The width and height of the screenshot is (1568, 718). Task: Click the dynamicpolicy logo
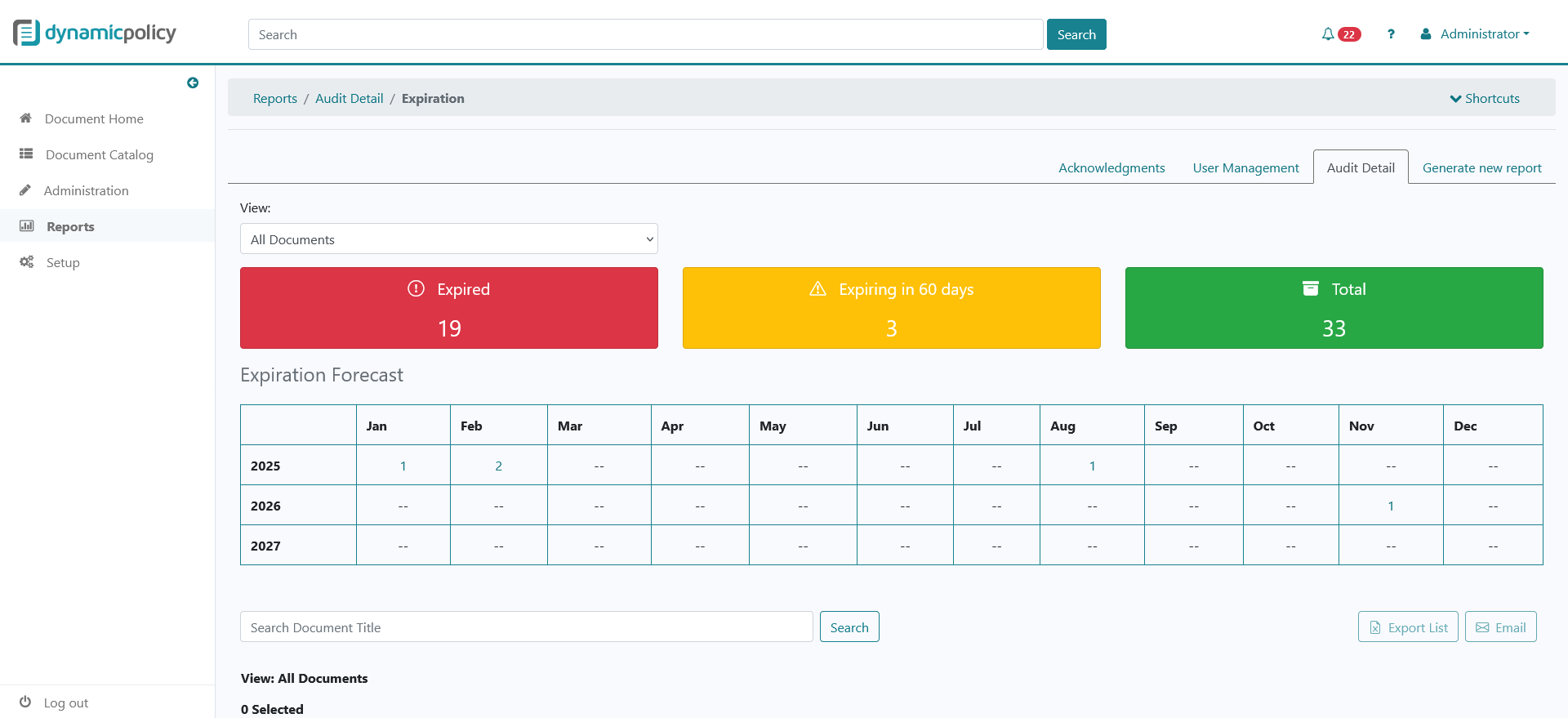tap(95, 33)
